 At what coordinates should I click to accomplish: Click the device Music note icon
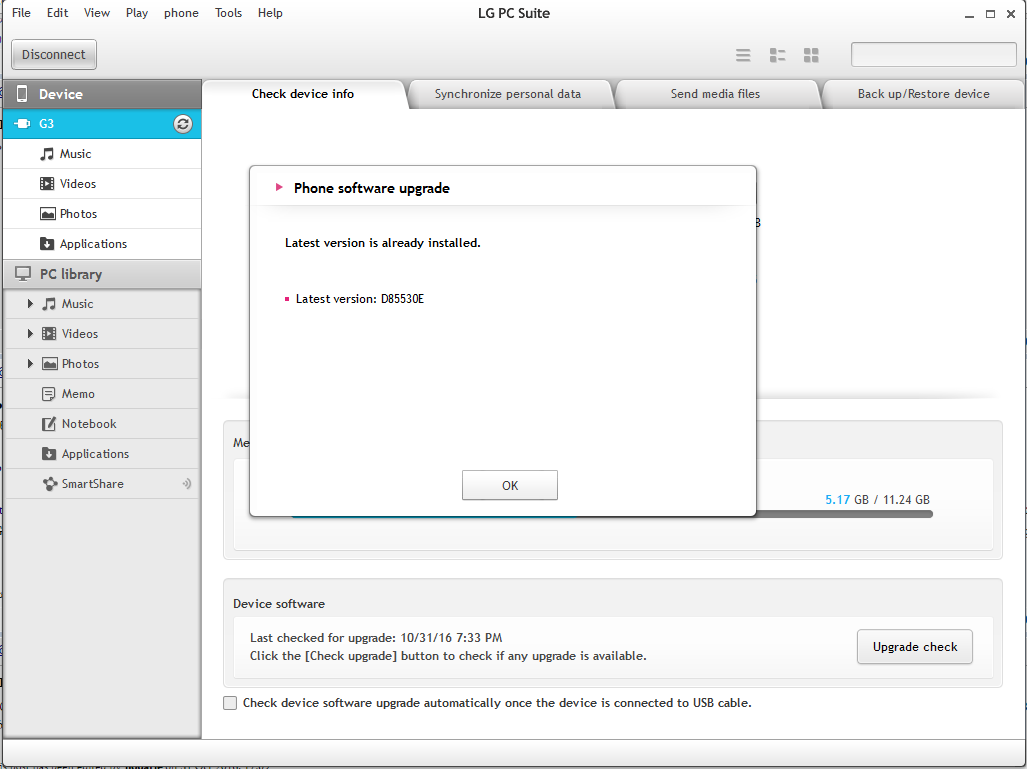[47, 154]
